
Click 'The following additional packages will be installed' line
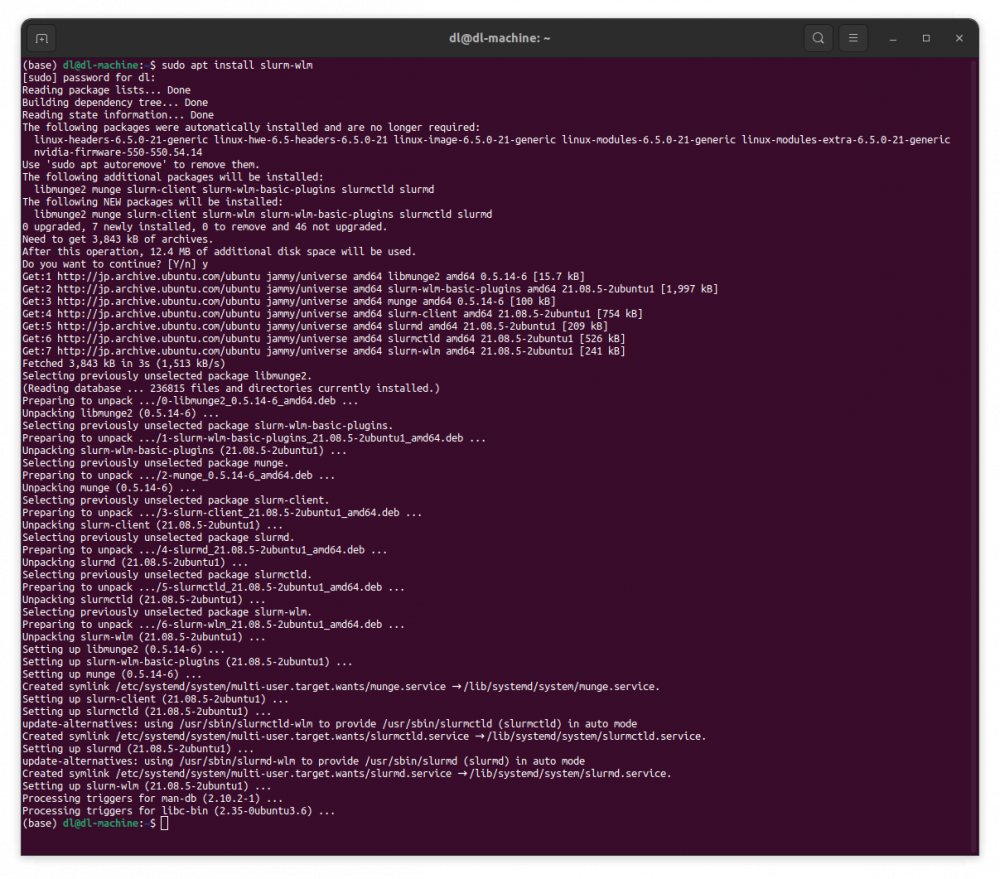[173, 177]
